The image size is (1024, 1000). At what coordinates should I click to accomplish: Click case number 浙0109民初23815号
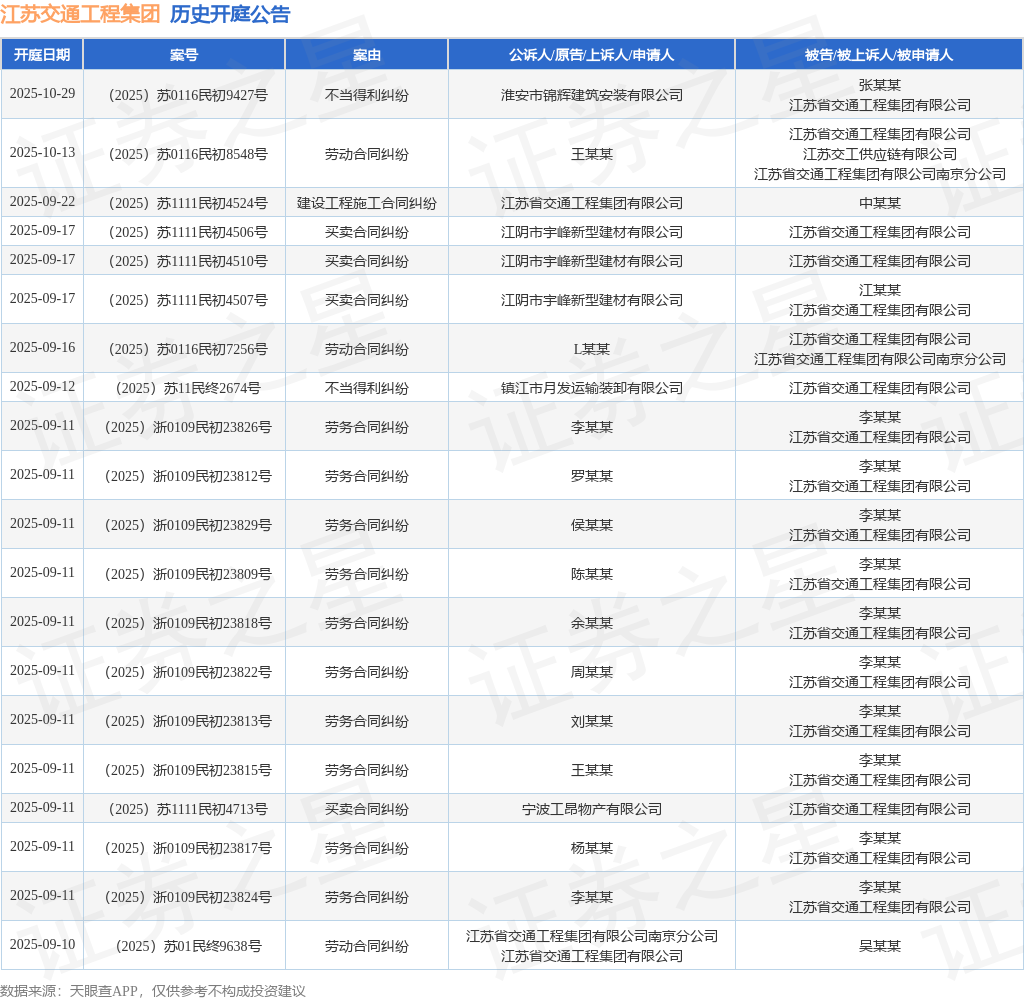tap(188, 770)
